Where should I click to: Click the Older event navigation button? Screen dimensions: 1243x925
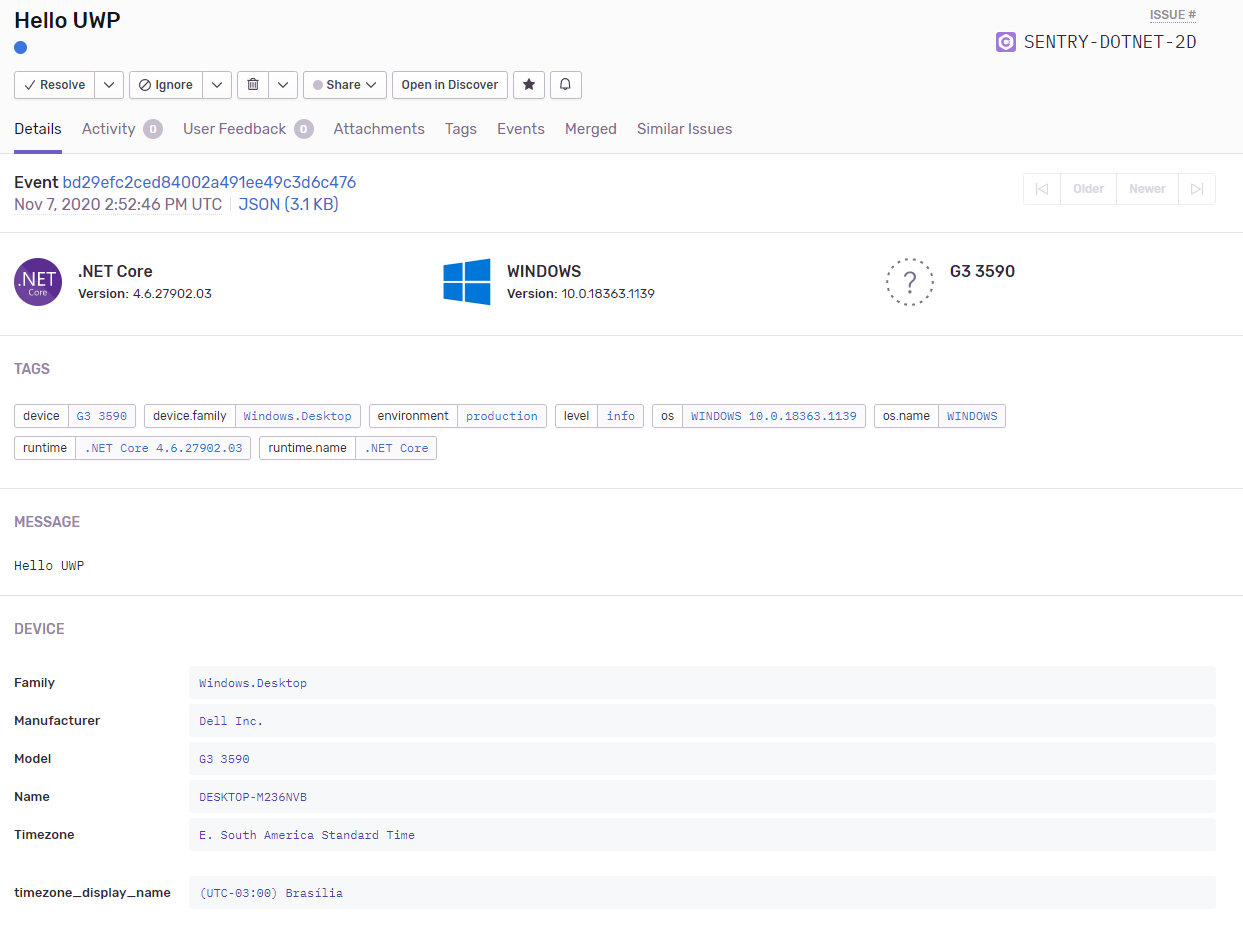point(1088,188)
